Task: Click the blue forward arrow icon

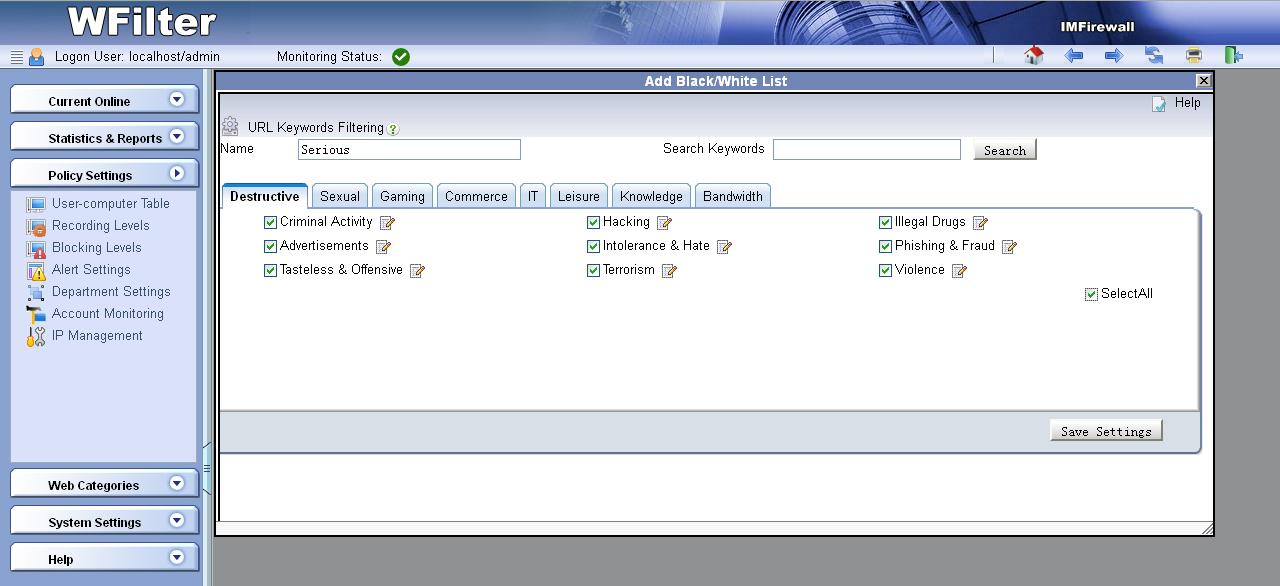Action: pos(1113,56)
